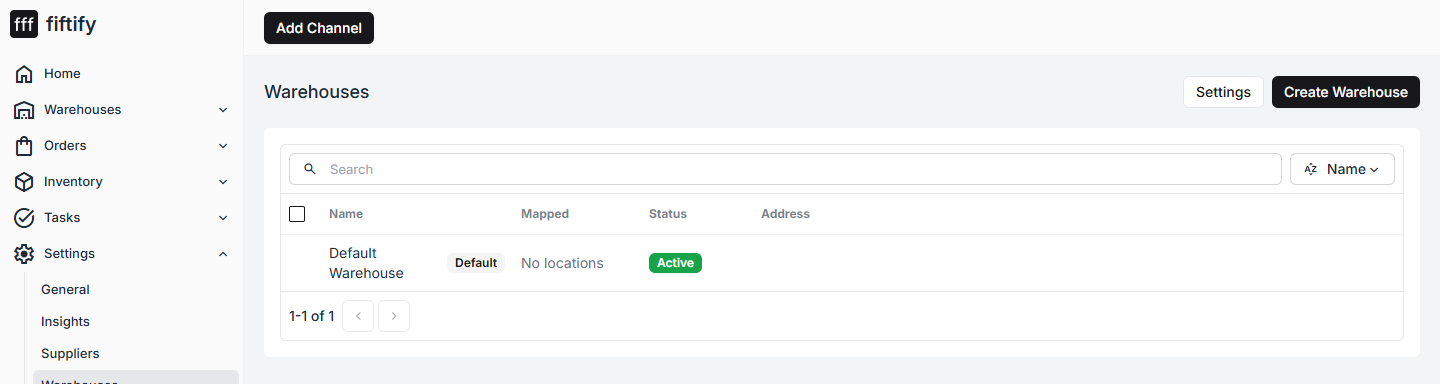Select the Settings menu label in sidebar
1440x384 pixels.
pyautogui.click(x=70, y=254)
